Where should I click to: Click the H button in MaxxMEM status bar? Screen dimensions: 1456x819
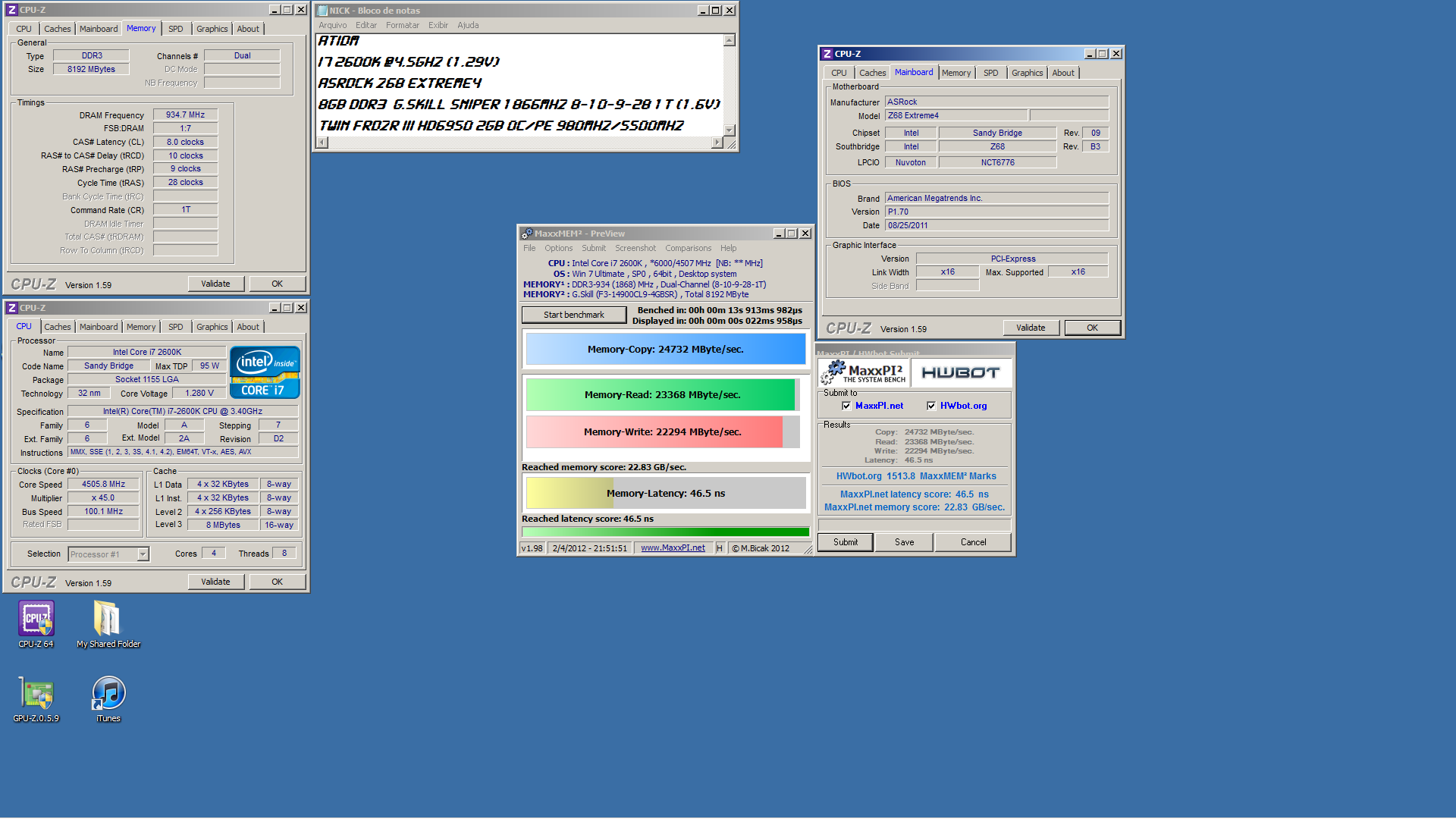click(719, 548)
